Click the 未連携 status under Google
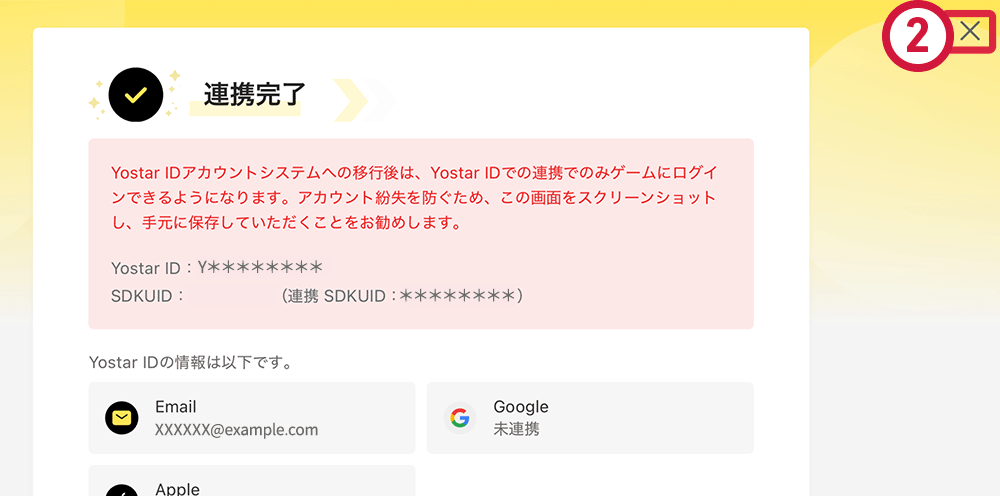Viewport: 1000px width, 496px height. click(516, 430)
